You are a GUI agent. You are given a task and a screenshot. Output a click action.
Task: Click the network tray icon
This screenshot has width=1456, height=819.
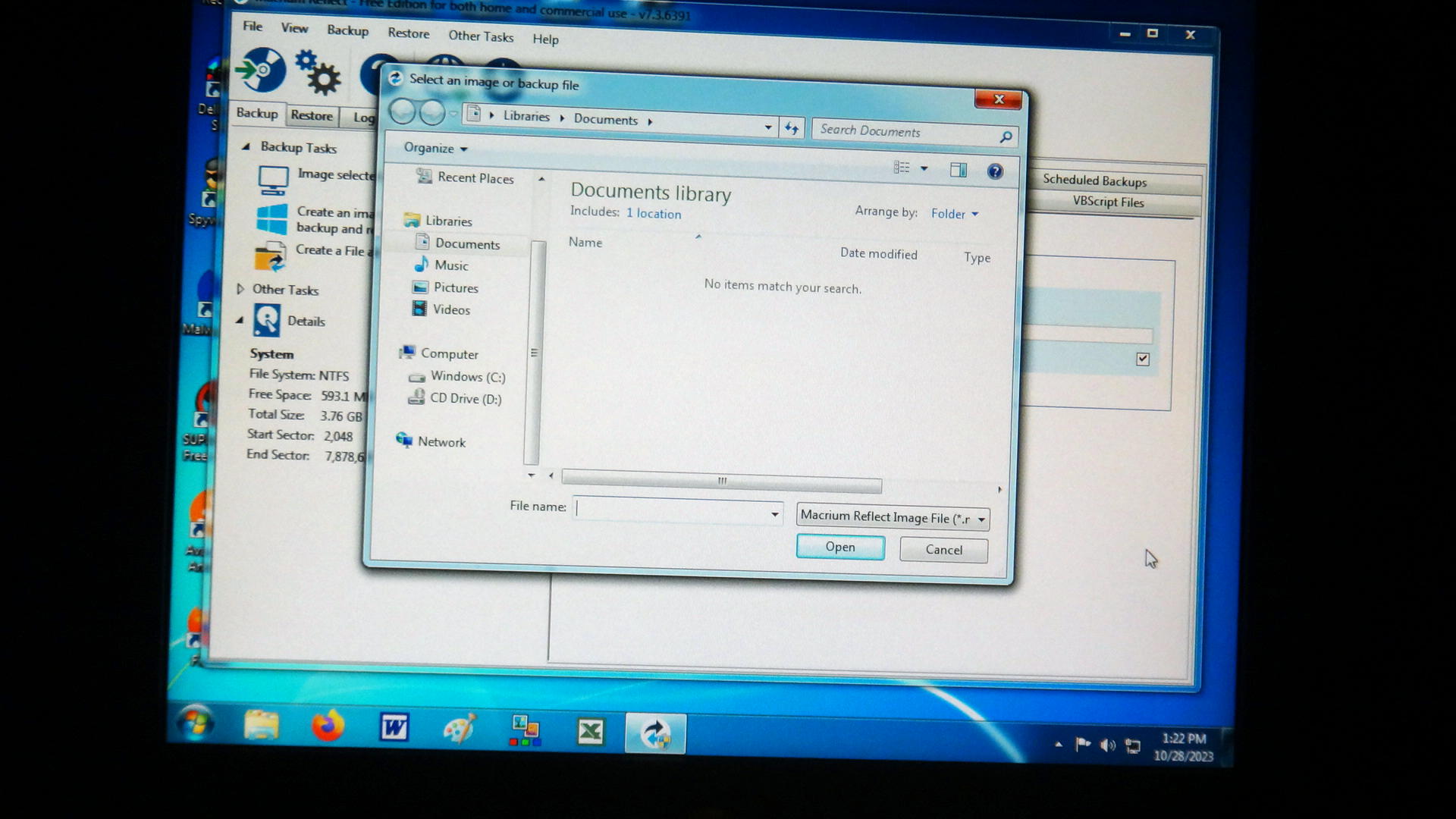coord(1133,746)
